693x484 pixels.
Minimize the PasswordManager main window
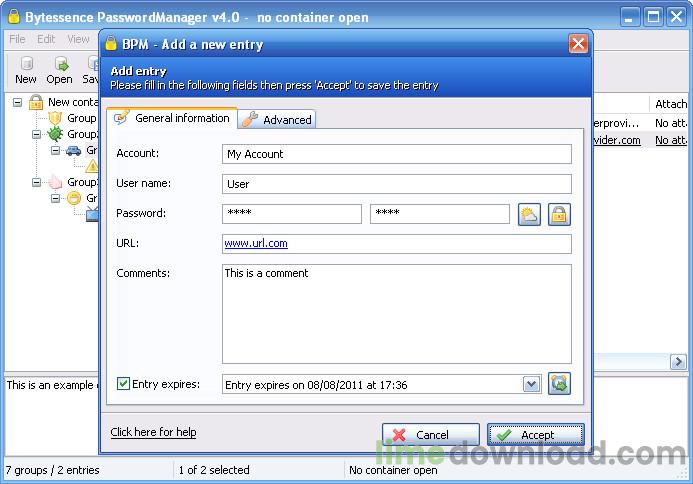pos(629,17)
